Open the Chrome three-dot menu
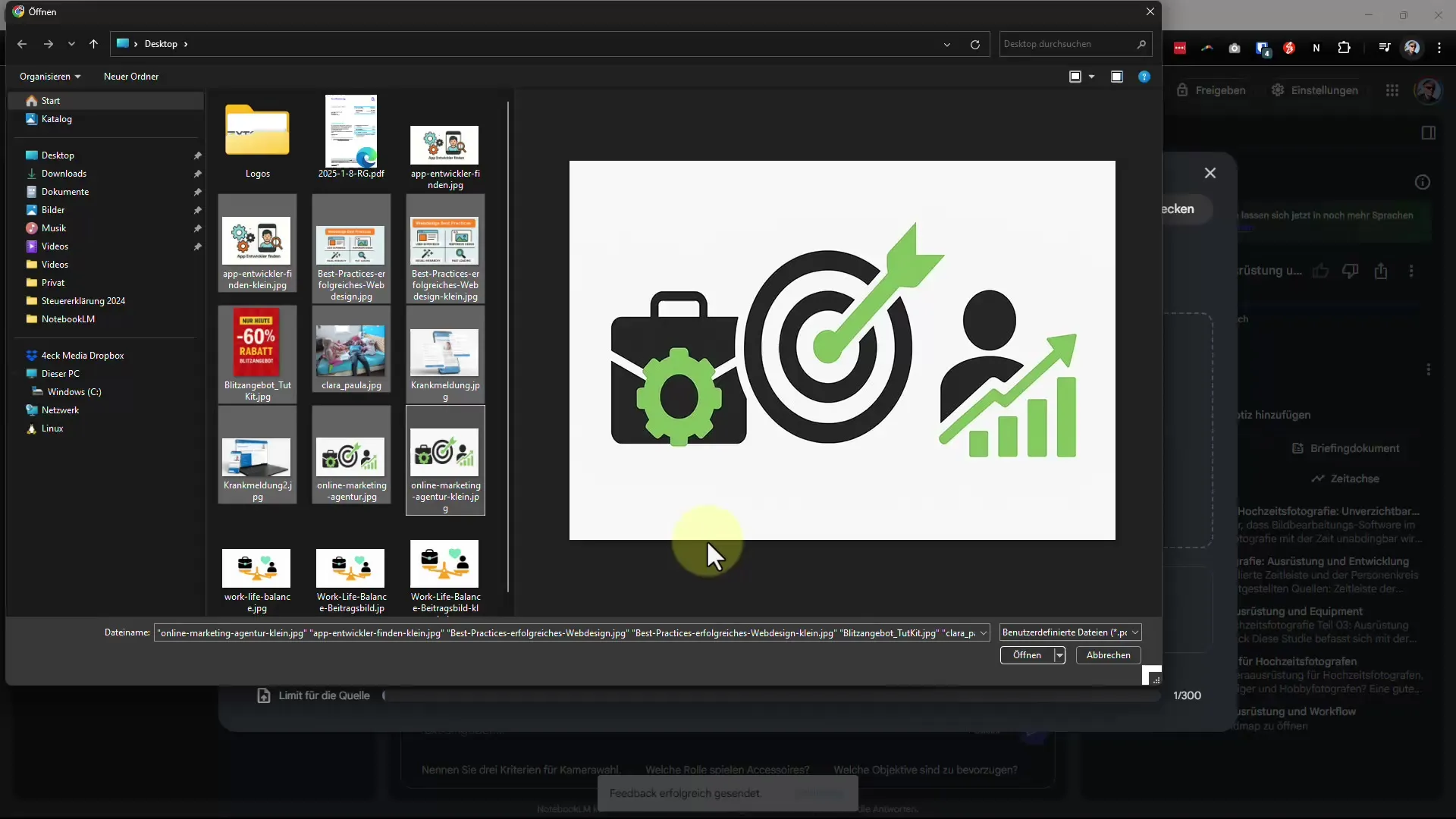Image resolution: width=1456 pixels, height=819 pixels. 1439,48
